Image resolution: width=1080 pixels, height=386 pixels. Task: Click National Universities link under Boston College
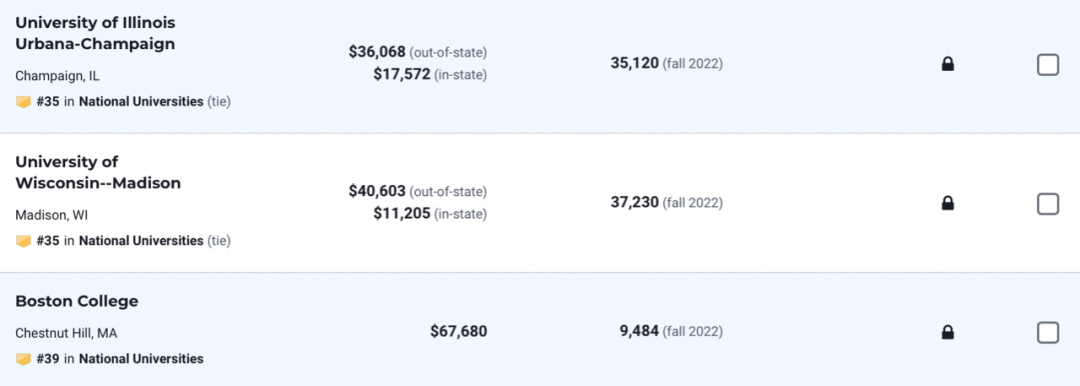[x=141, y=359]
